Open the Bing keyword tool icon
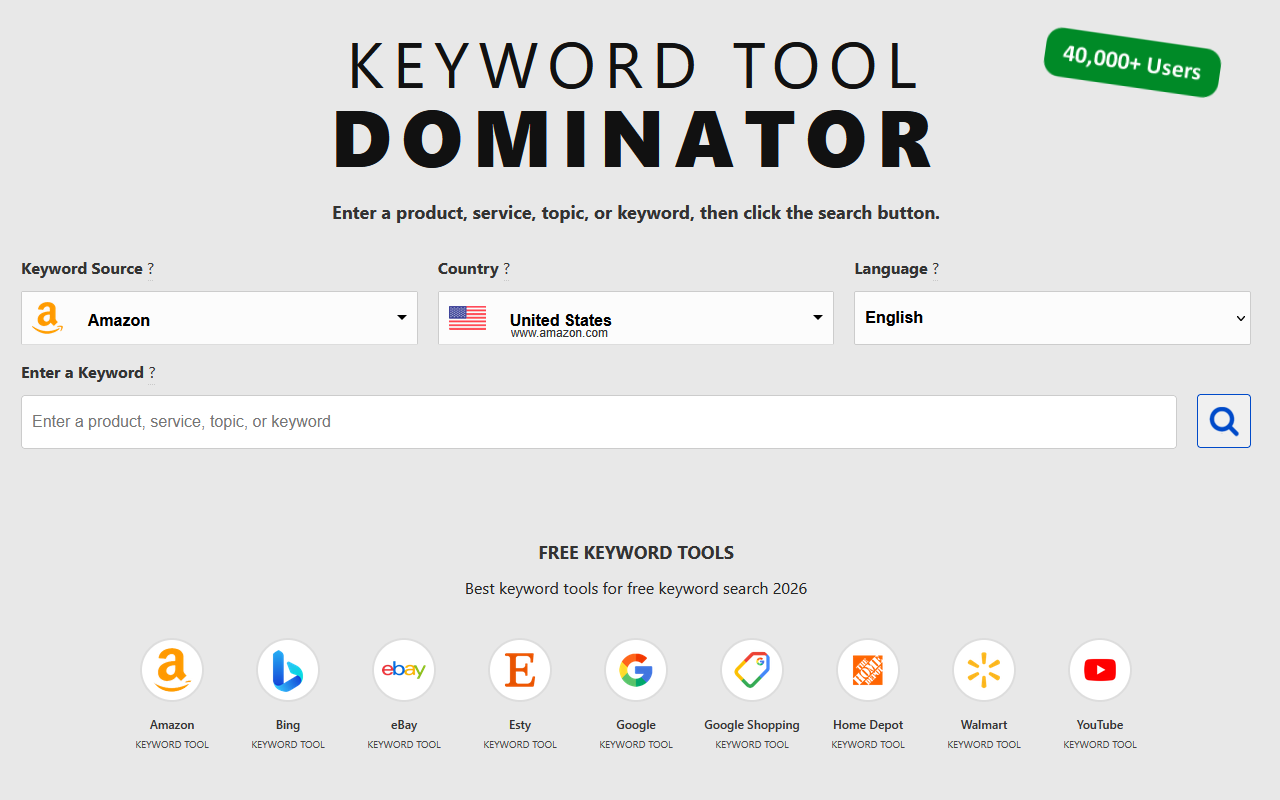This screenshot has height=800, width=1280. coord(288,670)
